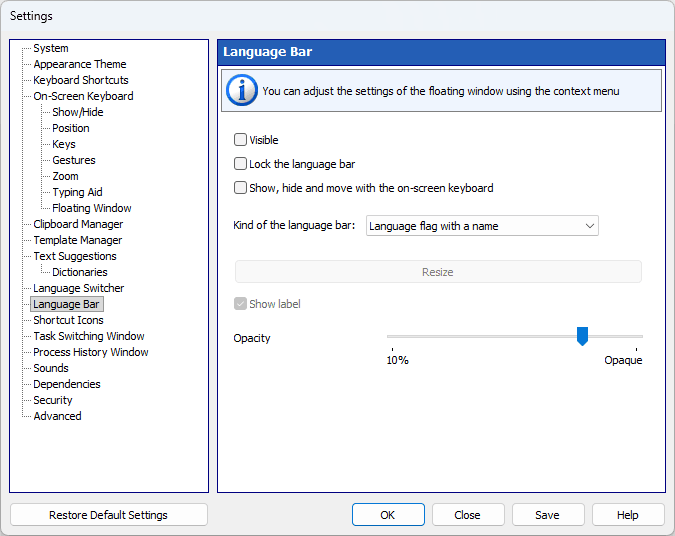Confirm with the OK button
675x536 pixels.
coord(388,515)
